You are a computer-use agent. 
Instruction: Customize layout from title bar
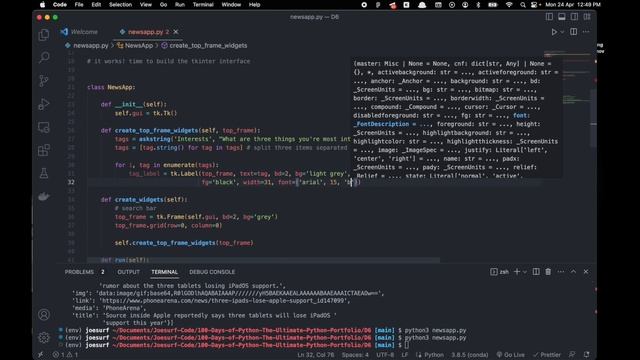click(587, 17)
